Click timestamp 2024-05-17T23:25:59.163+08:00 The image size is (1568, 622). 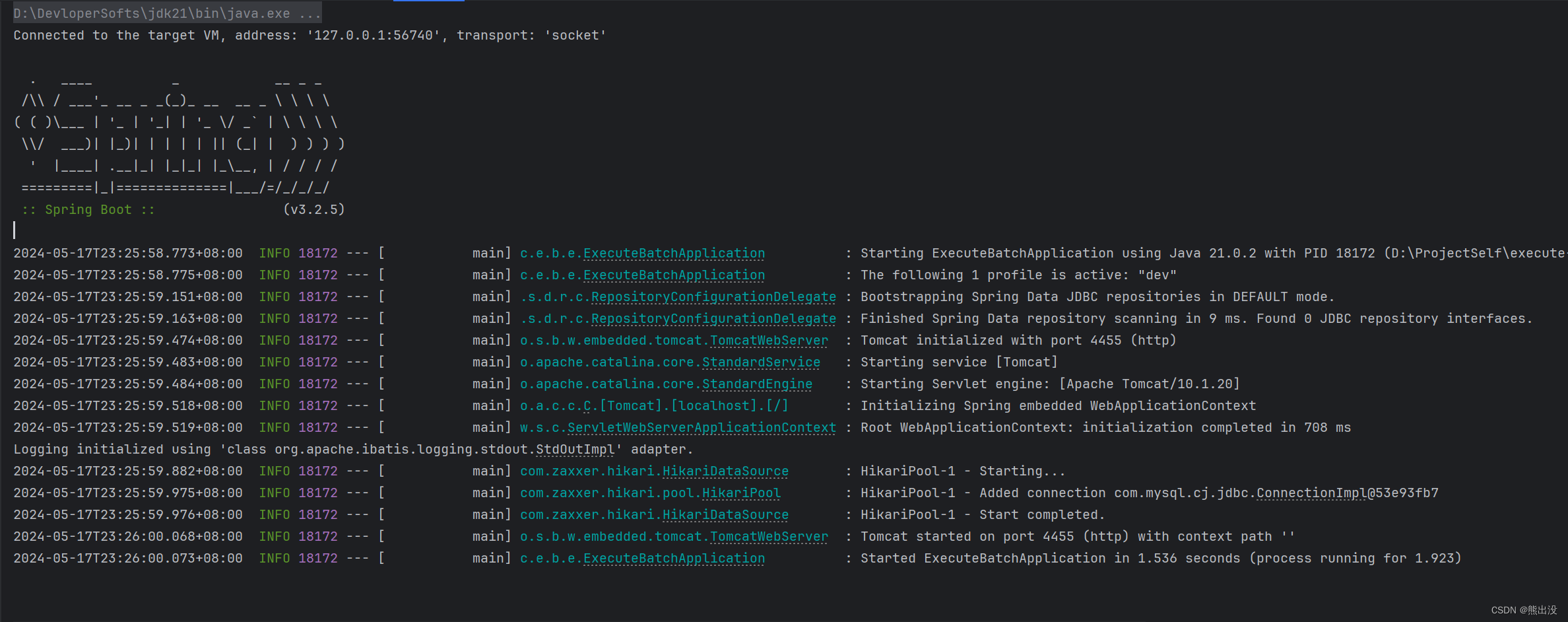pos(128,318)
